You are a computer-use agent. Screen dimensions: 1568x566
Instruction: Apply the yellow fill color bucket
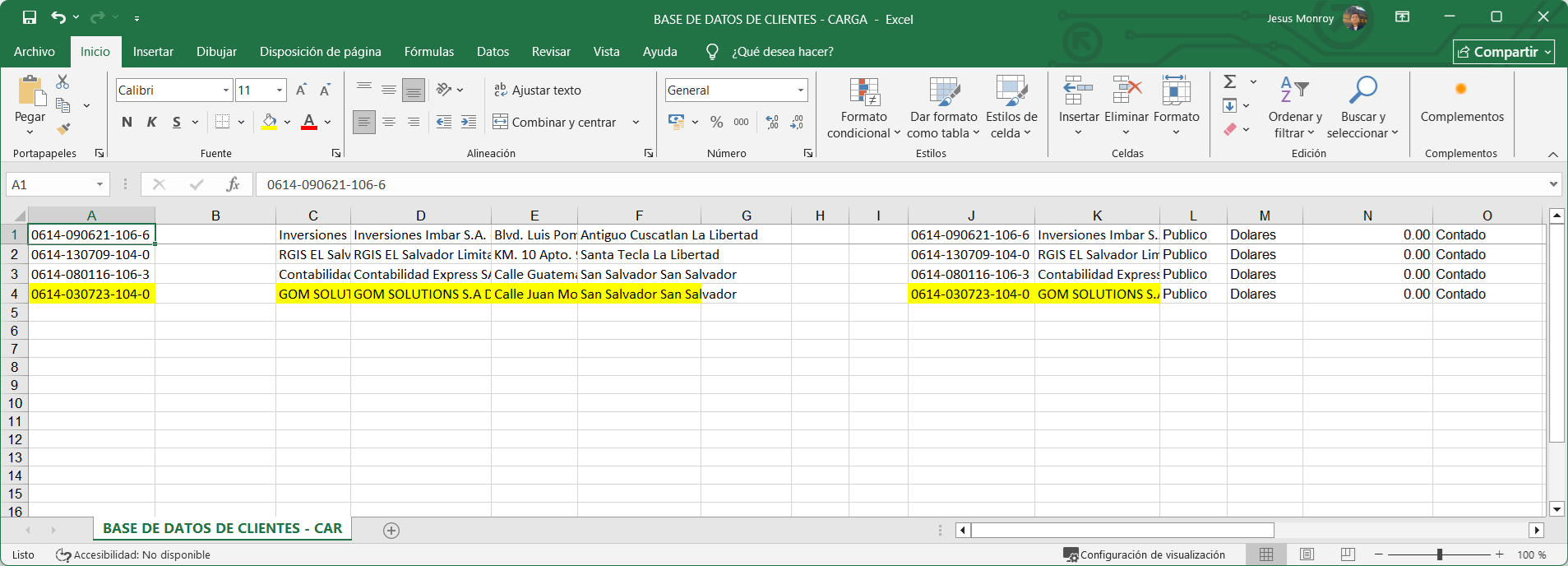[x=269, y=122]
